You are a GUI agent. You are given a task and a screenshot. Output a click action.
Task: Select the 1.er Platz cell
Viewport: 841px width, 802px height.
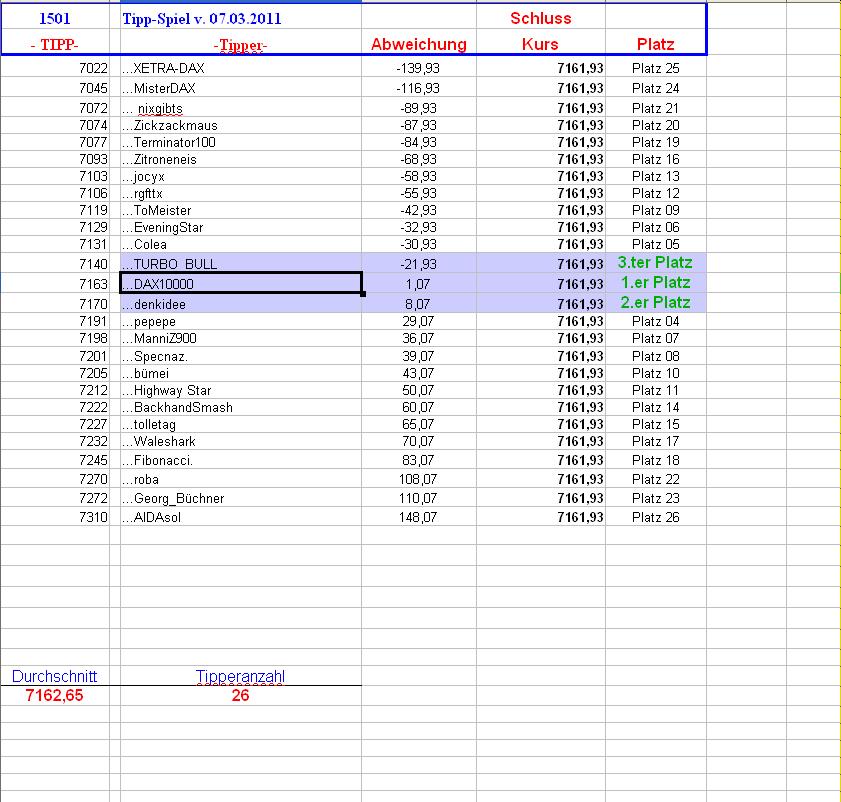(x=656, y=283)
